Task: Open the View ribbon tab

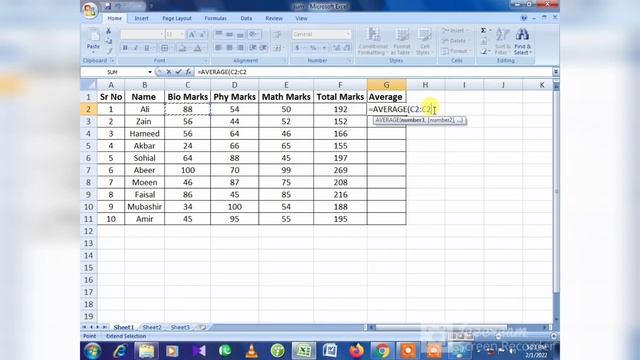Action: 301,18
